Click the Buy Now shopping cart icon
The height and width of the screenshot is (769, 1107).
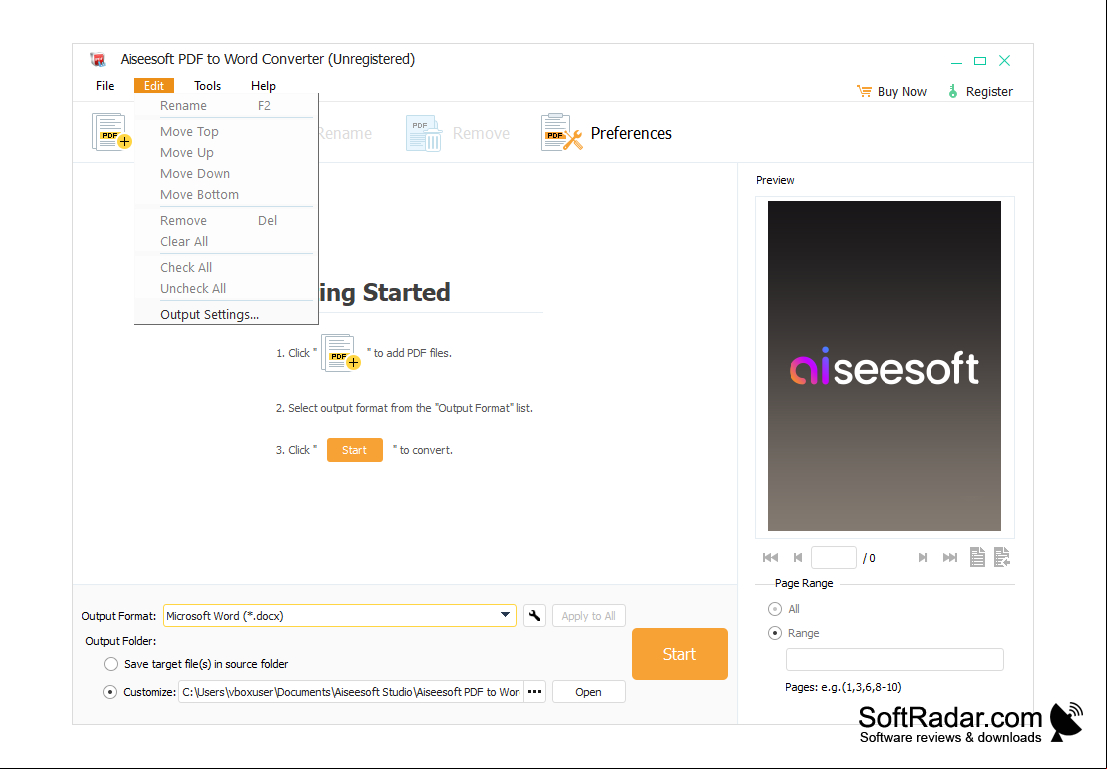tap(864, 91)
